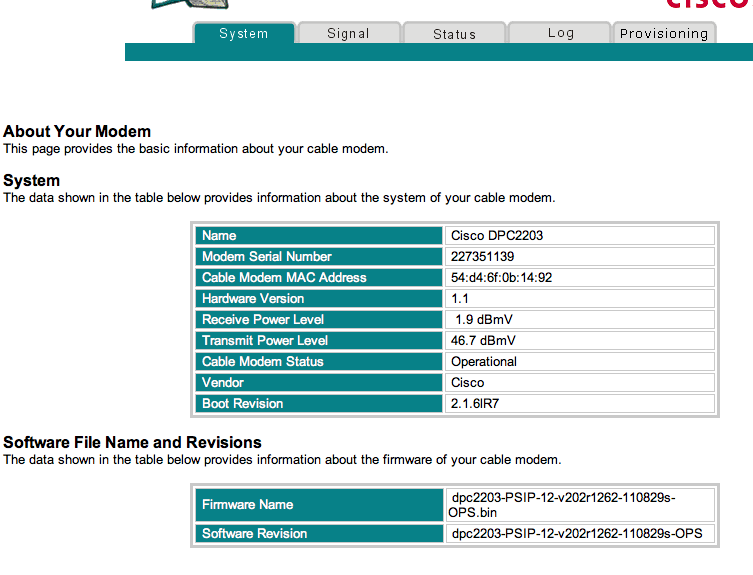This screenshot has height=575, width=753.
Task: Click the "System" section heading
Action: [32, 181]
